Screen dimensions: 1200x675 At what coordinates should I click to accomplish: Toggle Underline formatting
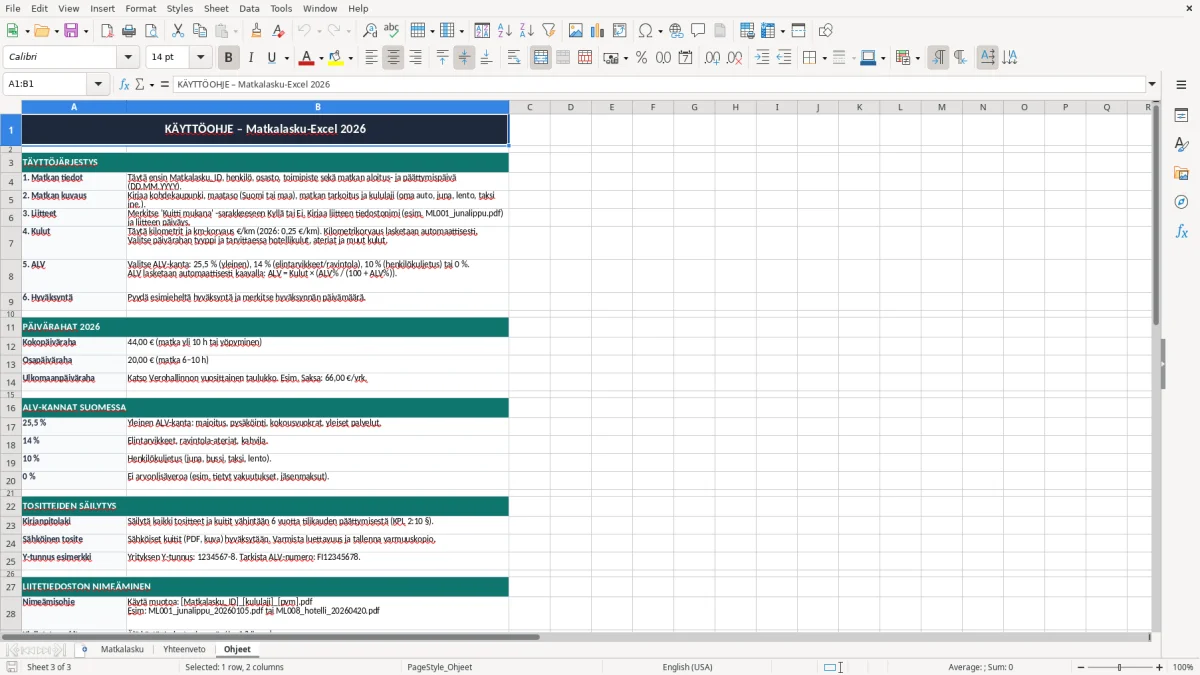point(271,58)
